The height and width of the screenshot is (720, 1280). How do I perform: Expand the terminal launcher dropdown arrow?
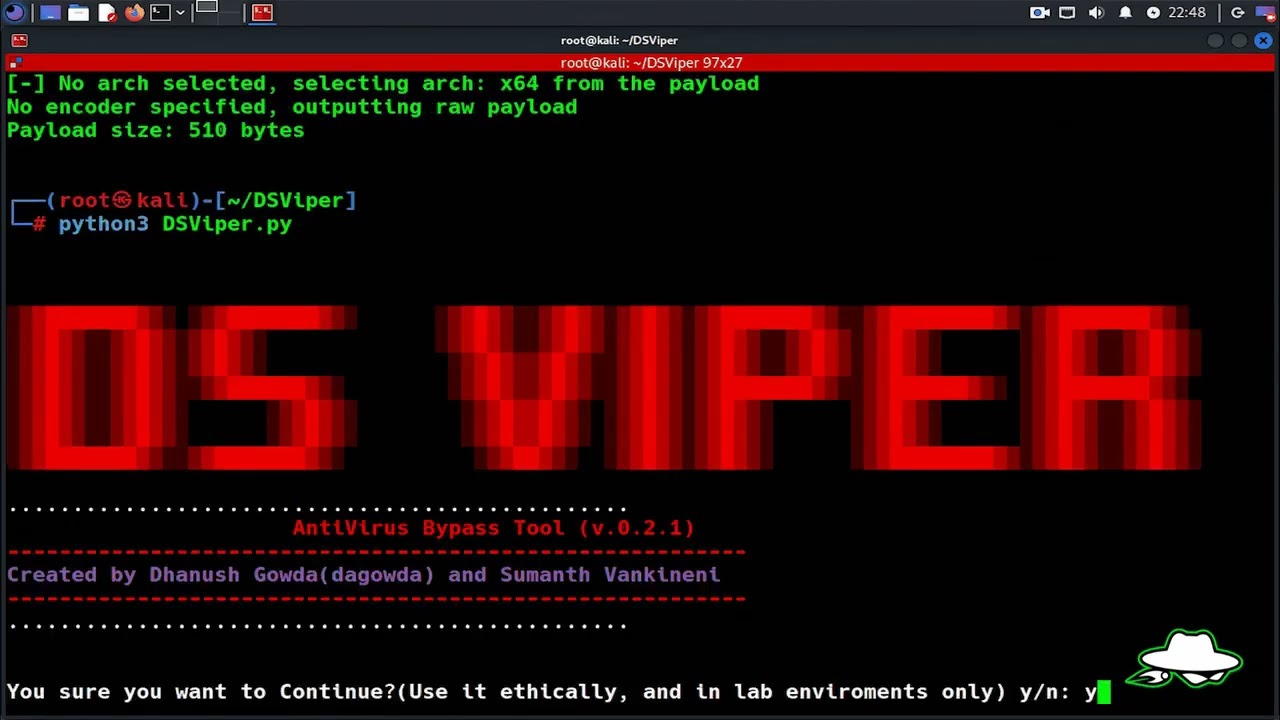(180, 13)
